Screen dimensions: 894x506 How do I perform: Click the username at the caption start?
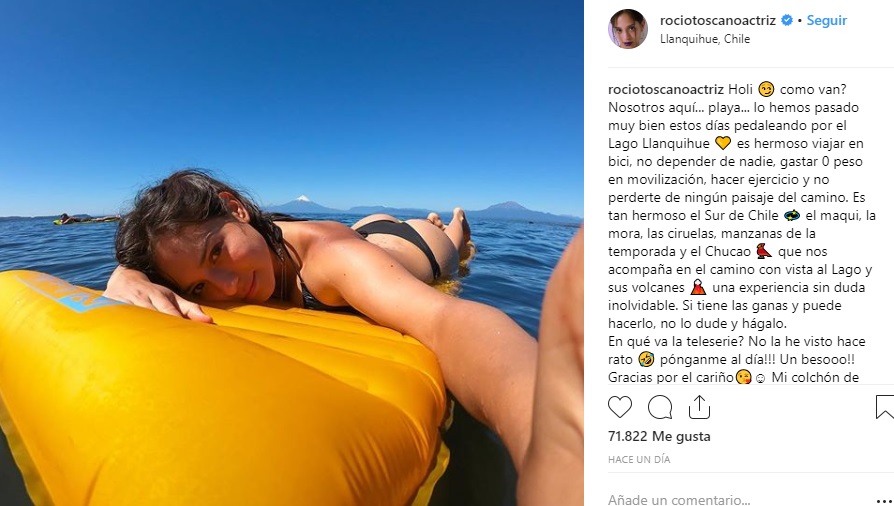coord(665,90)
